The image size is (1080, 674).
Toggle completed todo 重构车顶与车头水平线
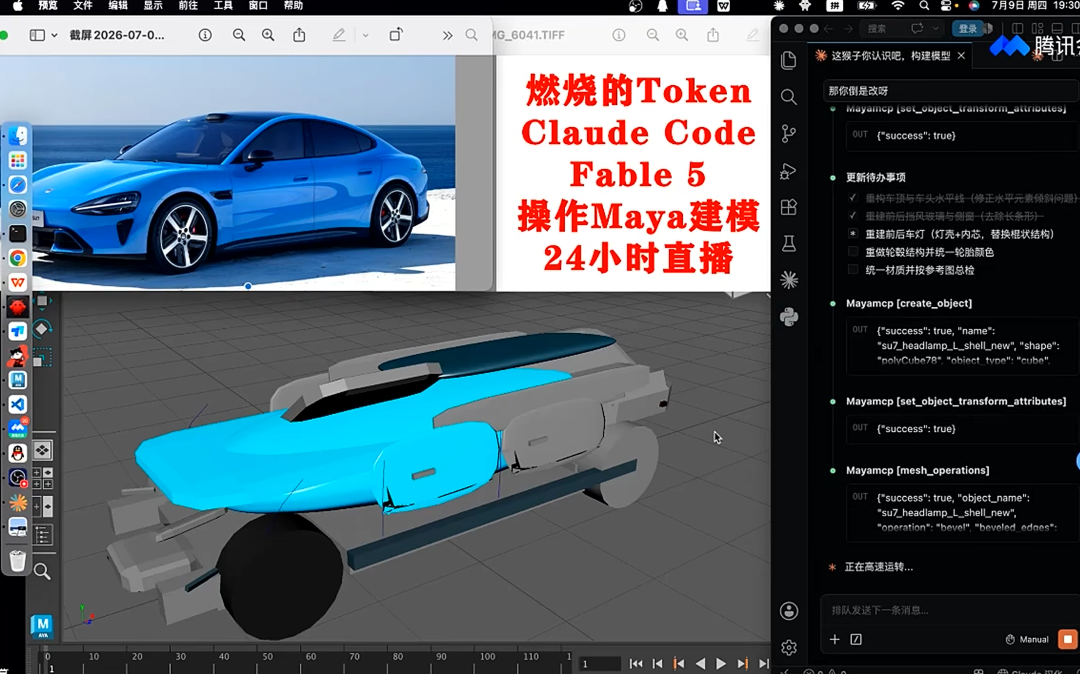[853, 198]
